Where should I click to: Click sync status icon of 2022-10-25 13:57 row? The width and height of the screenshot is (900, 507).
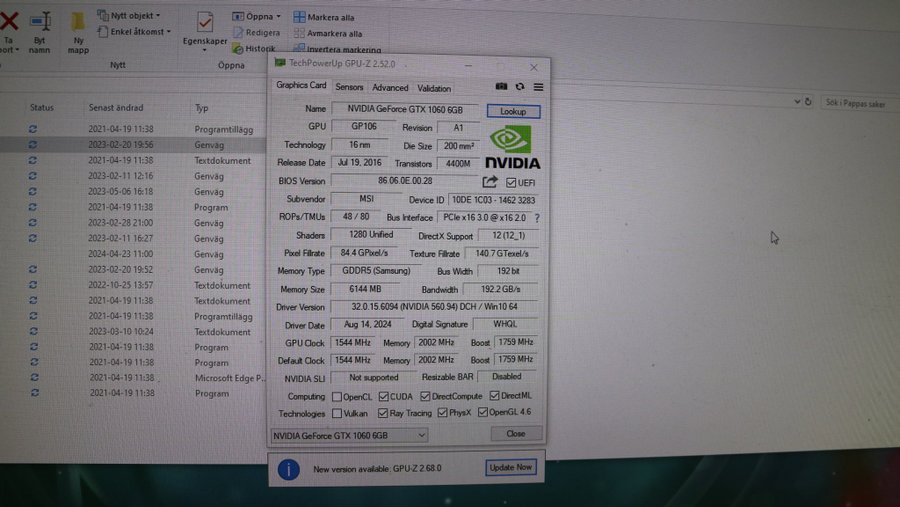pos(33,285)
